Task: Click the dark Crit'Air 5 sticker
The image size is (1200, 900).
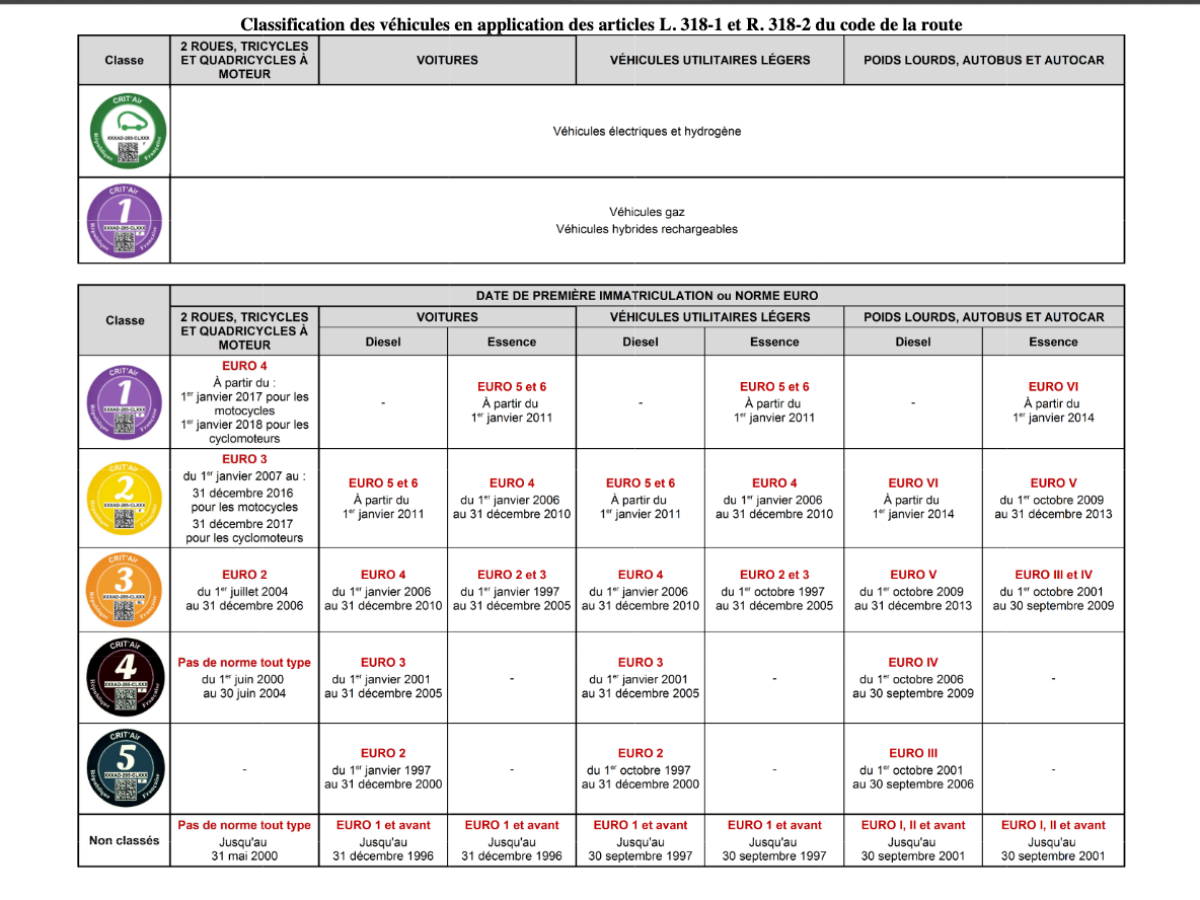Action: tap(125, 769)
